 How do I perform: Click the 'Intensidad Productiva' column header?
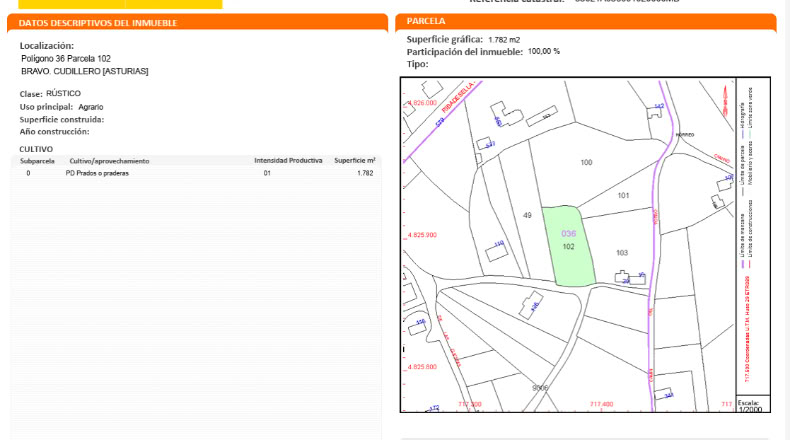click(x=288, y=161)
